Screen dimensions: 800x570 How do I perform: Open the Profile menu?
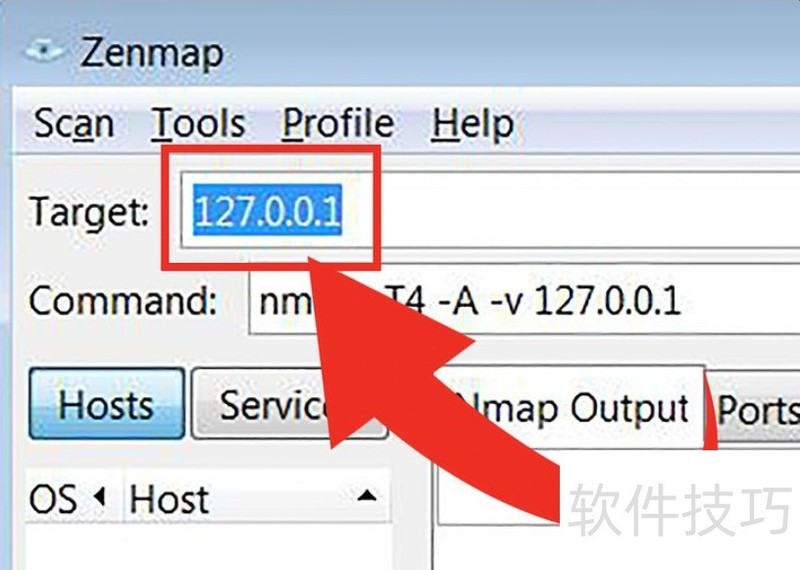point(338,123)
